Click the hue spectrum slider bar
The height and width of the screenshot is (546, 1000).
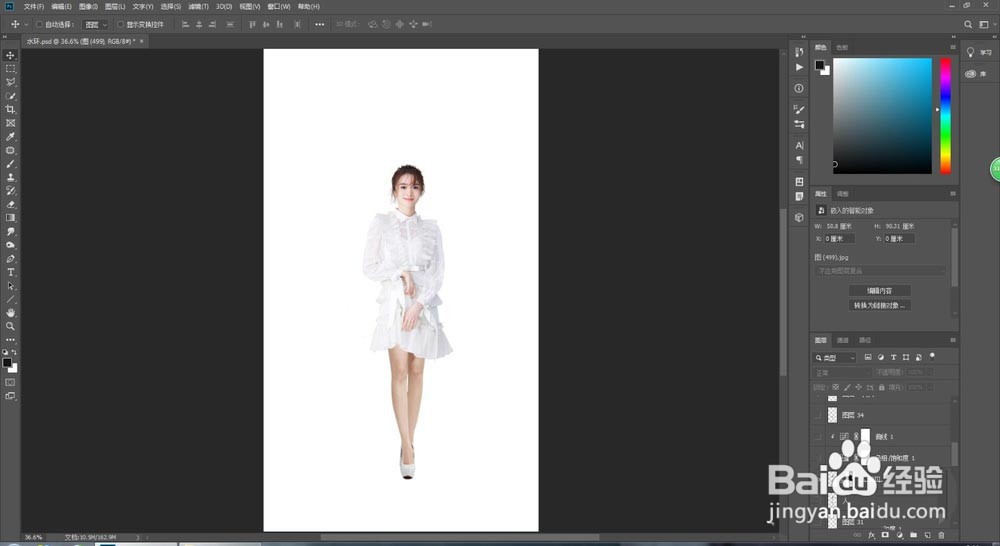pyautogui.click(x=946, y=115)
